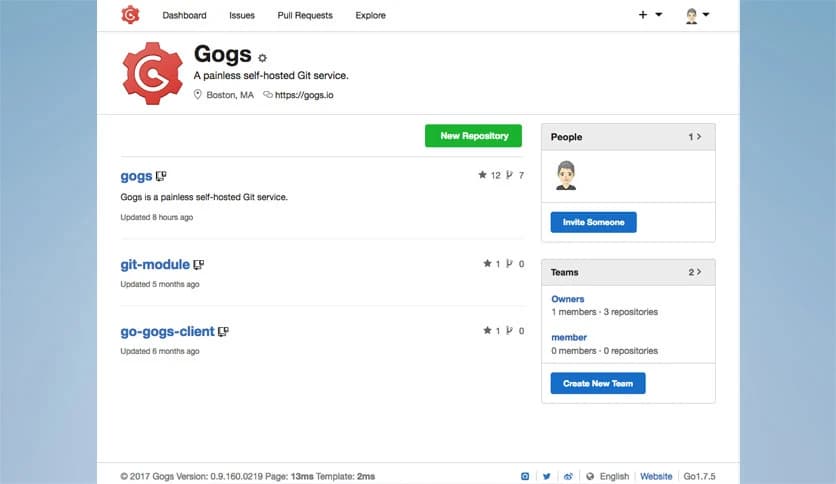
Task: Click the fork icon on git-module repository
Action: [509, 264]
